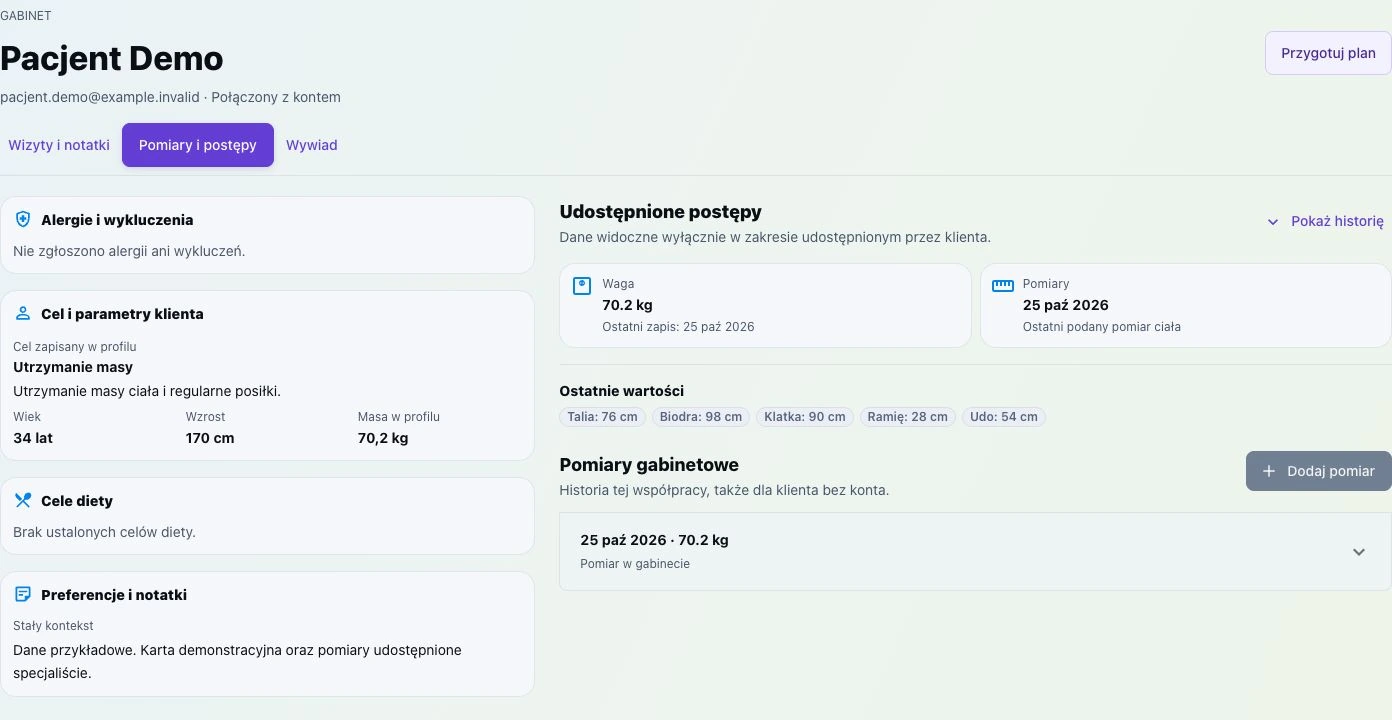Click the Przygotuj plan button
Screen dimensions: 1392x720
pos(1328,53)
